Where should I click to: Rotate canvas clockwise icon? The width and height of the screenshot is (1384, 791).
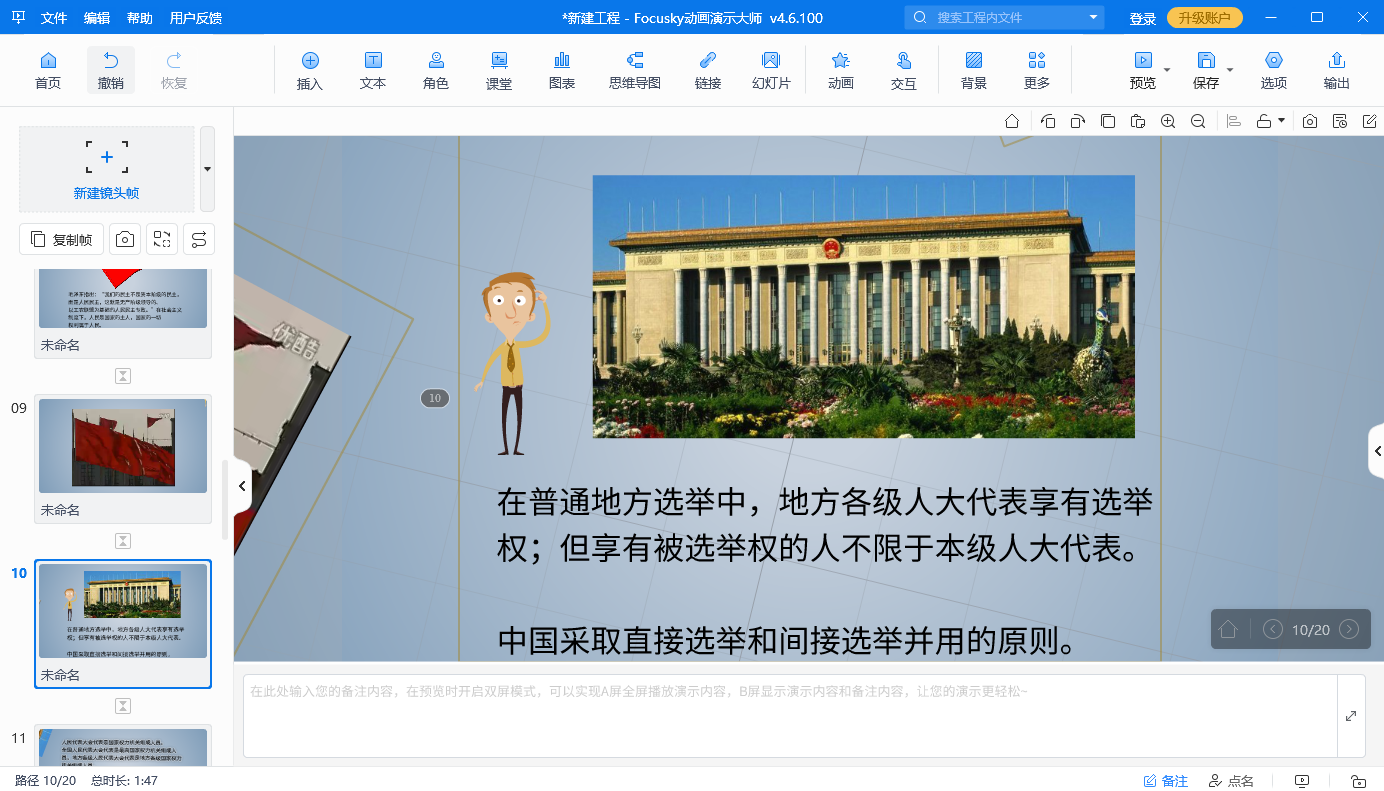point(1077,121)
